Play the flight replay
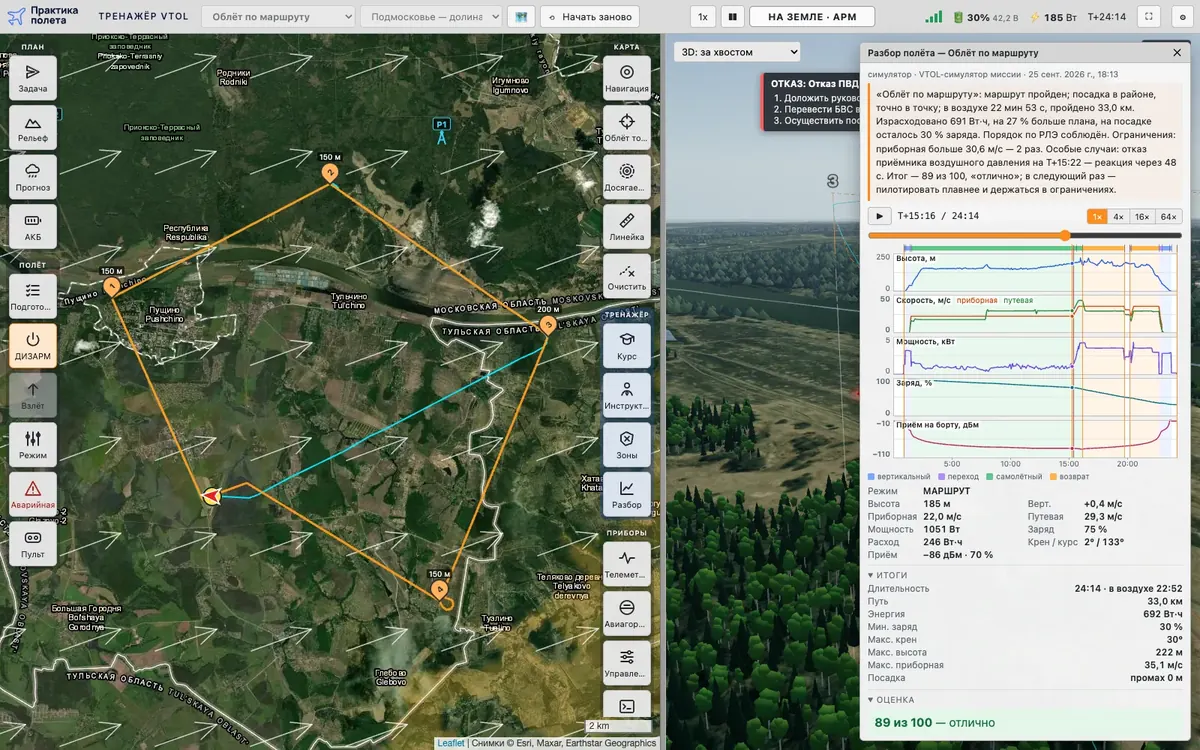This screenshot has height=750, width=1200. coord(879,216)
